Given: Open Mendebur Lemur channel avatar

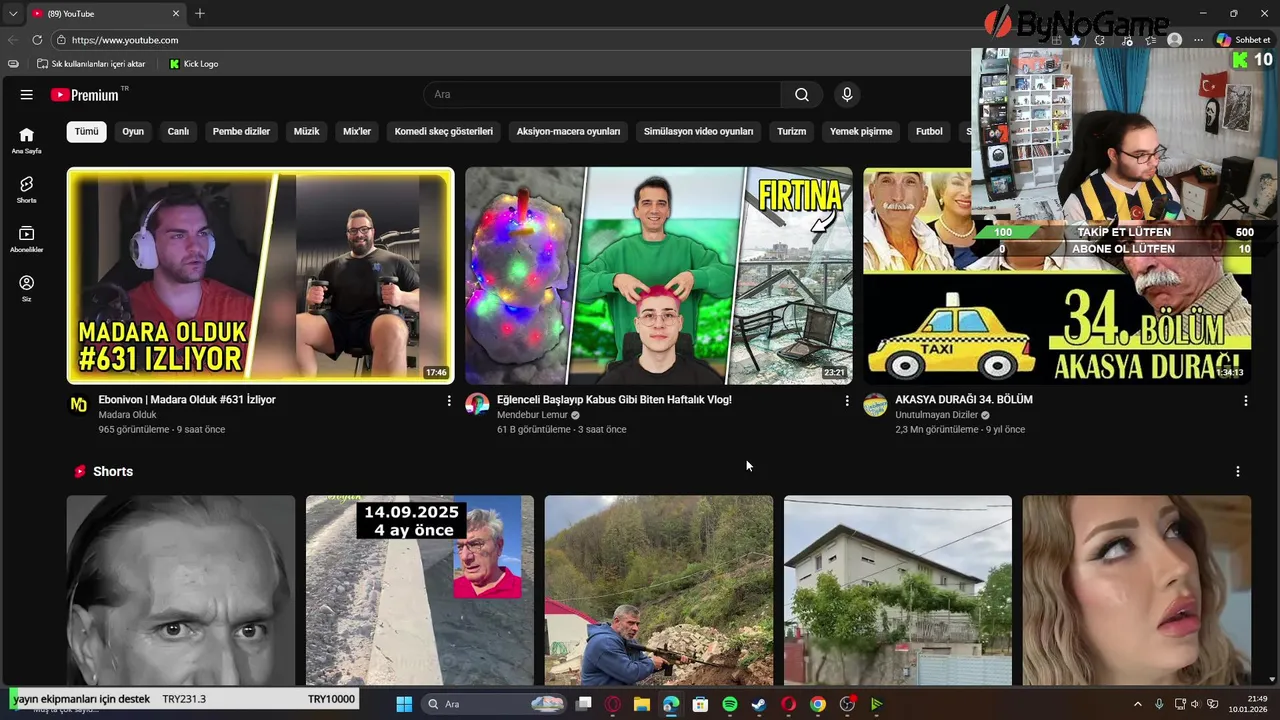Looking at the screenshot, I should coord(477,405).
